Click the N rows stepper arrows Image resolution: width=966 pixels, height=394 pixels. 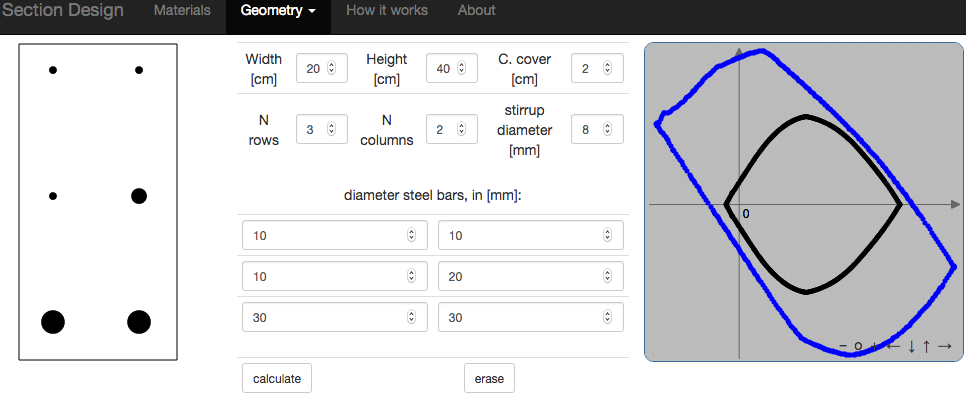(331, 129)
